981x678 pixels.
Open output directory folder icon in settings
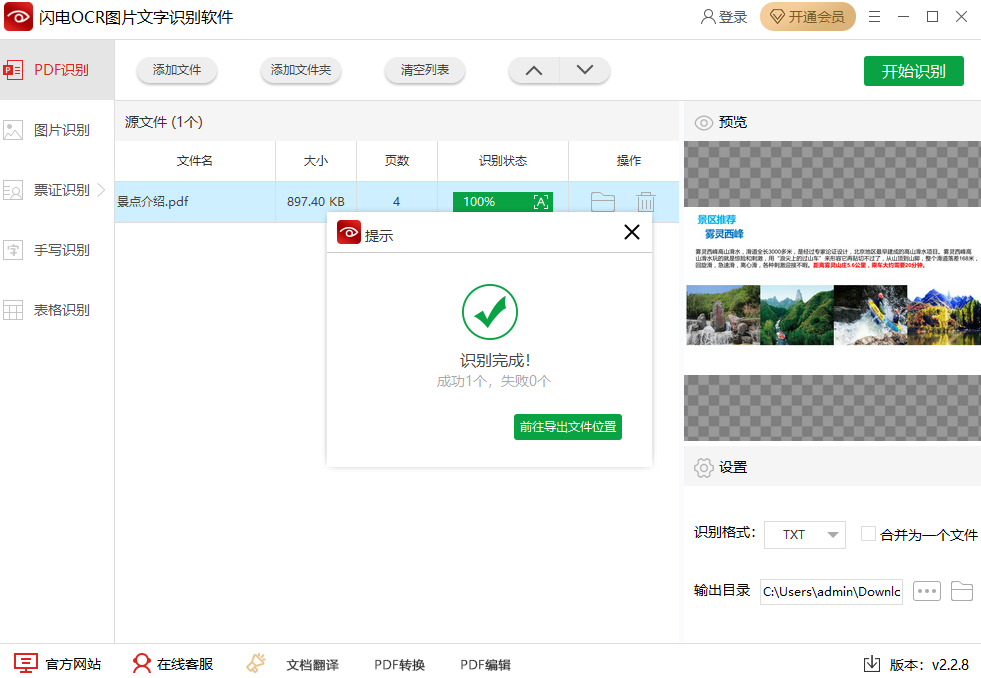(961, 591)
